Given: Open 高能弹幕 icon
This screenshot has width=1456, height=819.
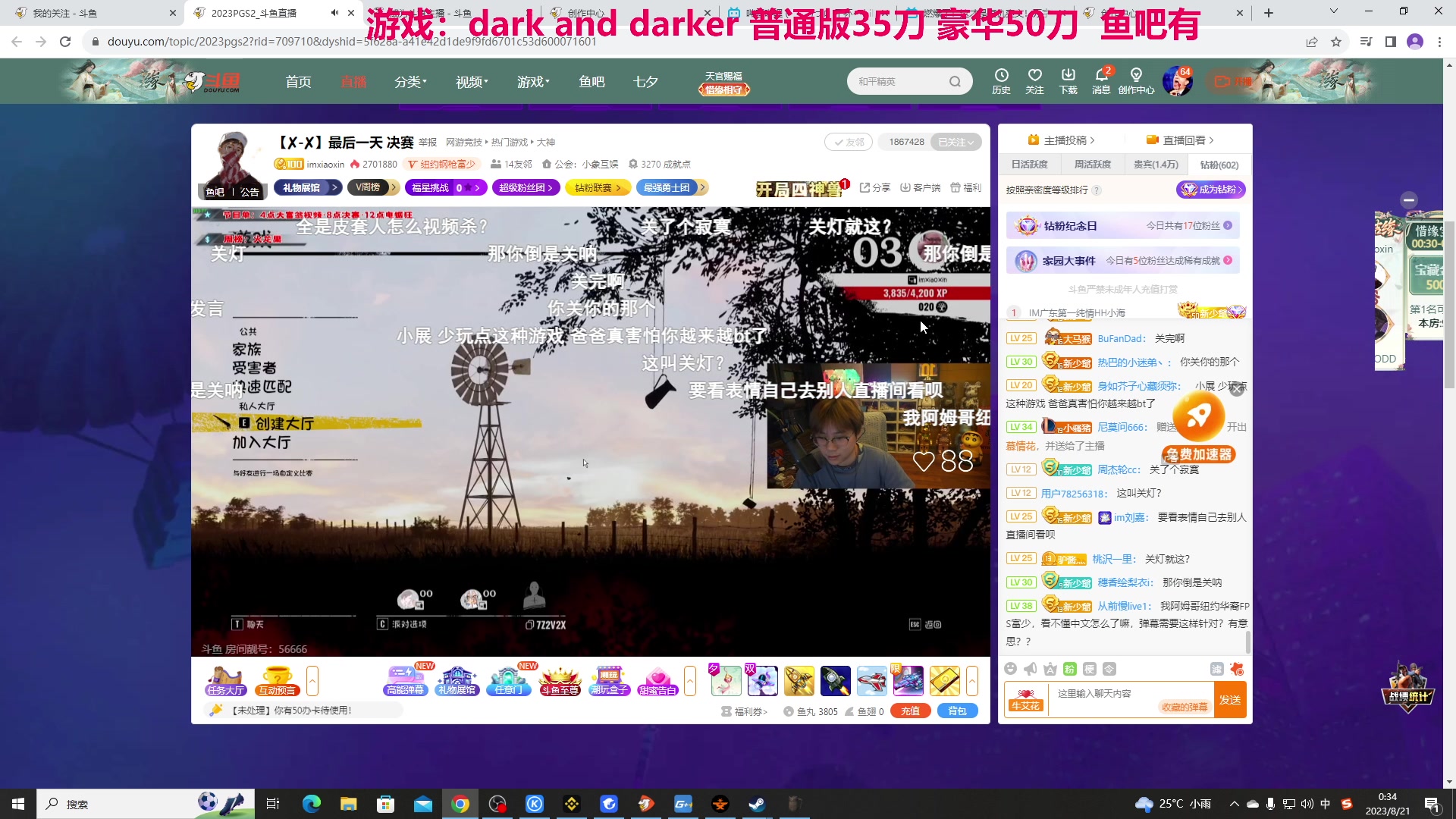Looking at the screenshot, I should (x=405, y=680).
